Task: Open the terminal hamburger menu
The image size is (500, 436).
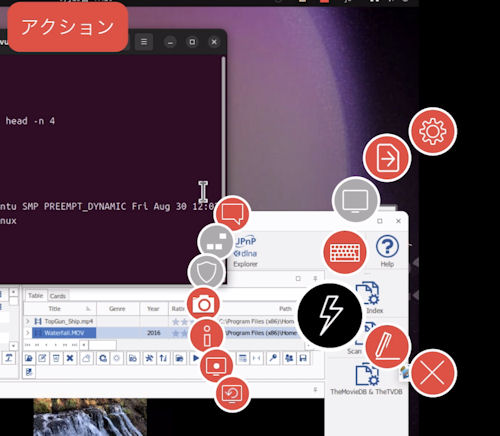Action: [144, 42]
